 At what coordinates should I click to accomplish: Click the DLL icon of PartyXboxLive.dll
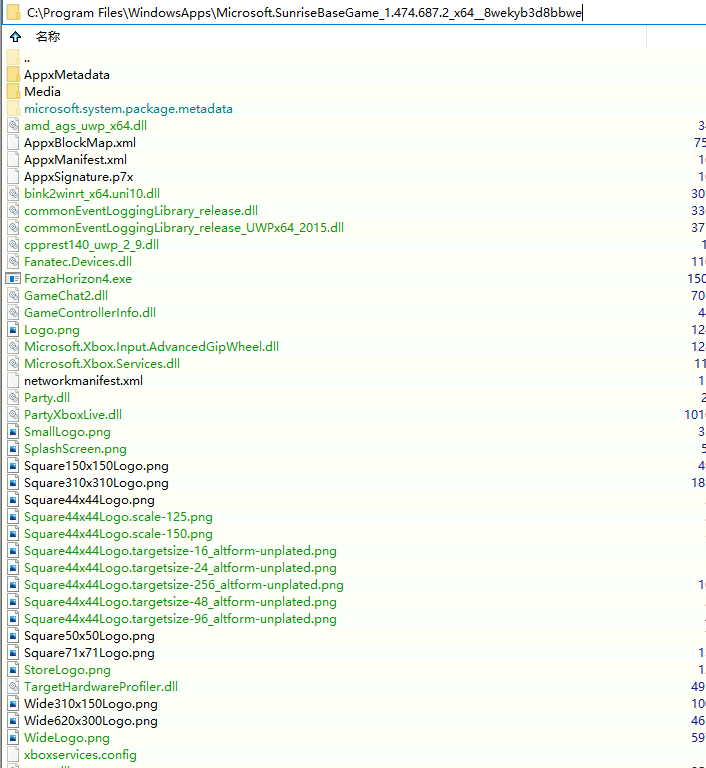pos(14,415)
